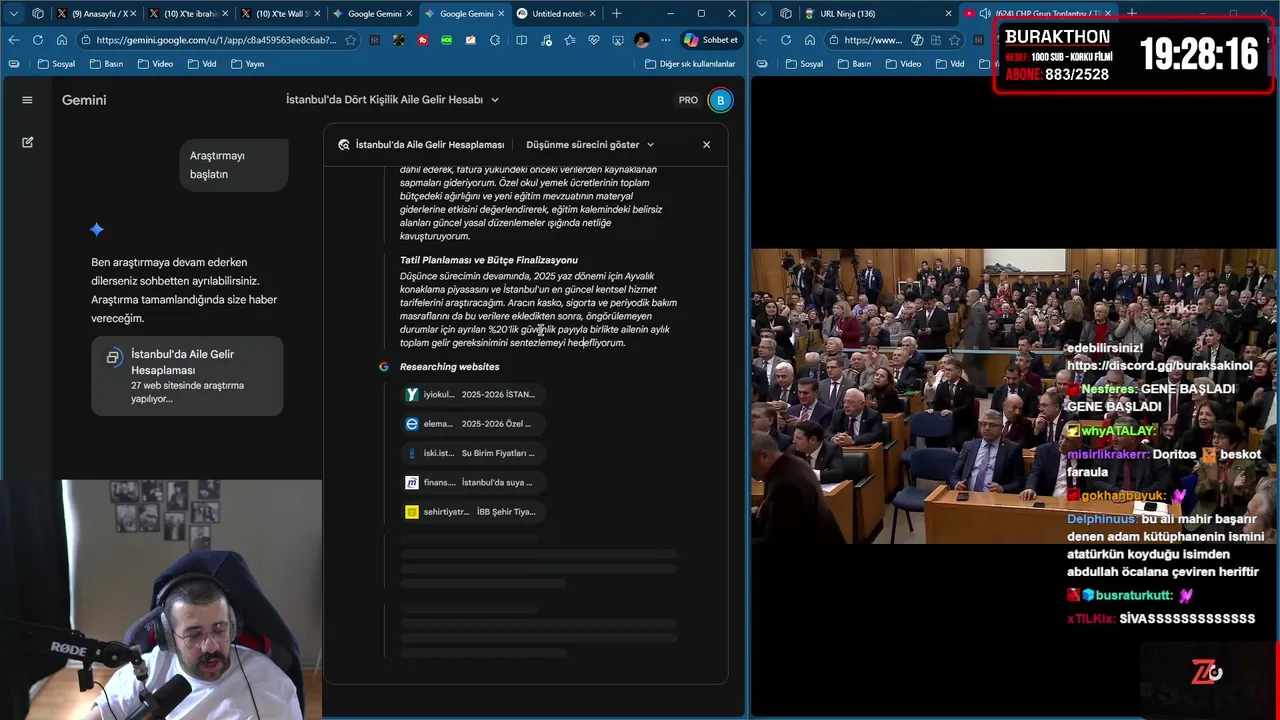Open Workspaces icon in right browser window

tap(786, 13)
